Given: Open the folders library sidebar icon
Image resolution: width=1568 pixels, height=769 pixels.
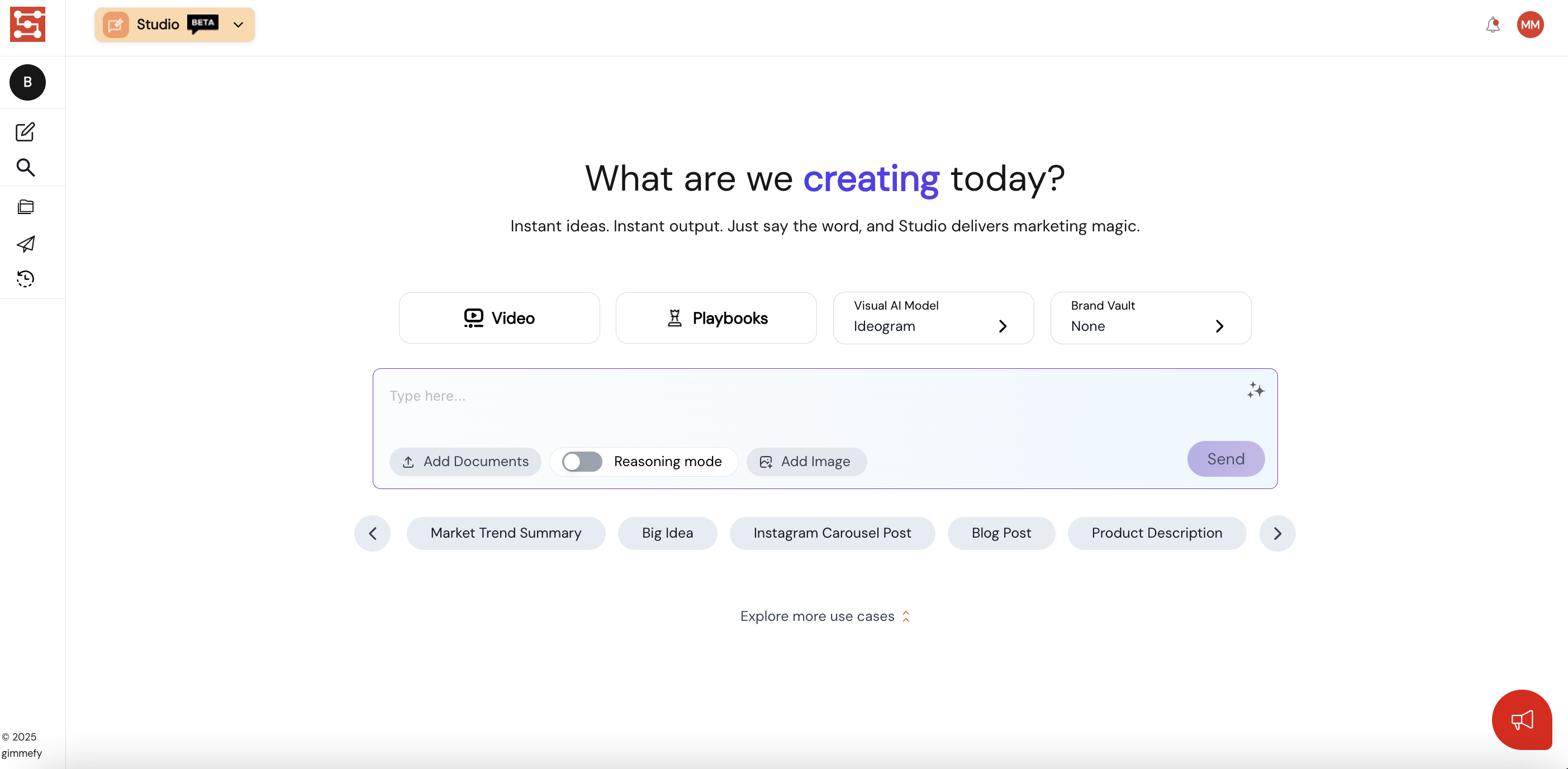Looking at the screenshot, I should [x=25, y=207].
